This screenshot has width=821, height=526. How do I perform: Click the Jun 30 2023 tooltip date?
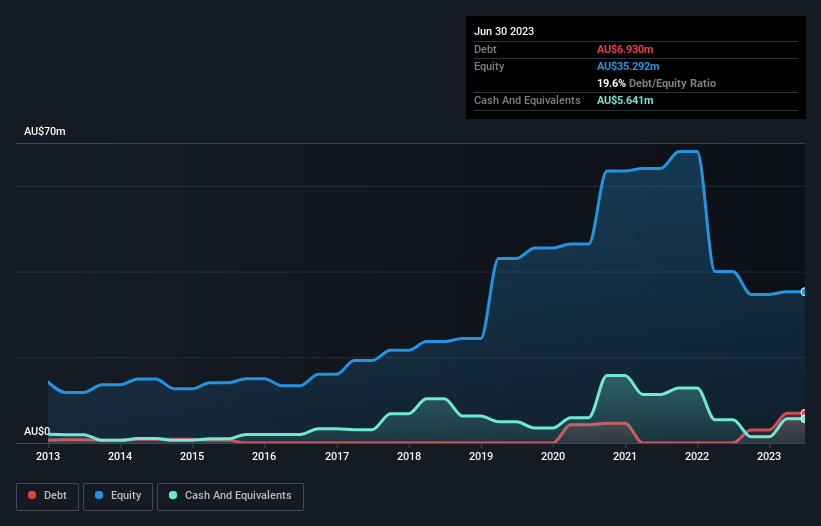[504, 31]
